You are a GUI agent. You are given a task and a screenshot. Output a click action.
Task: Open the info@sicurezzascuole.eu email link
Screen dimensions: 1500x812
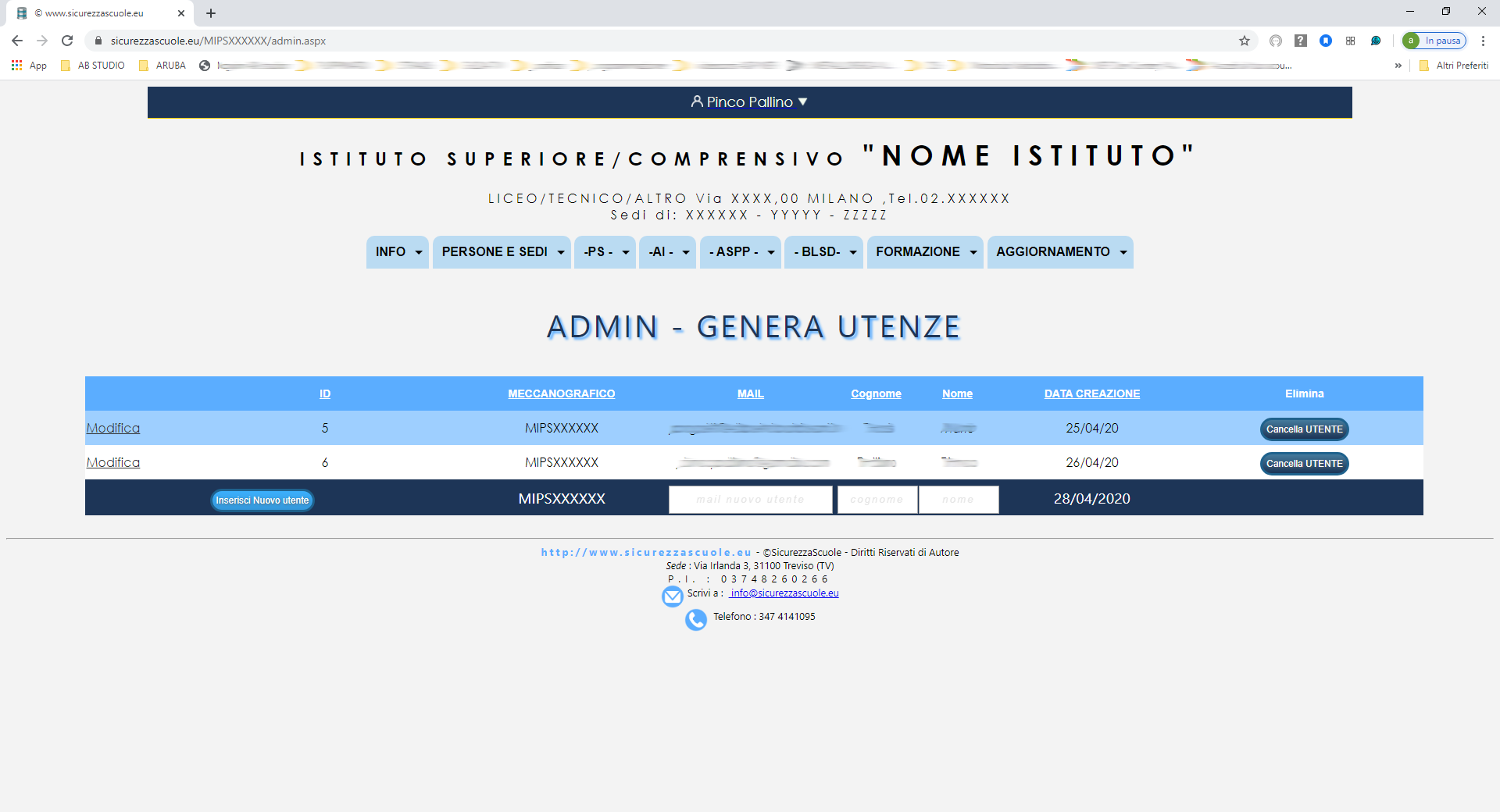784,593
